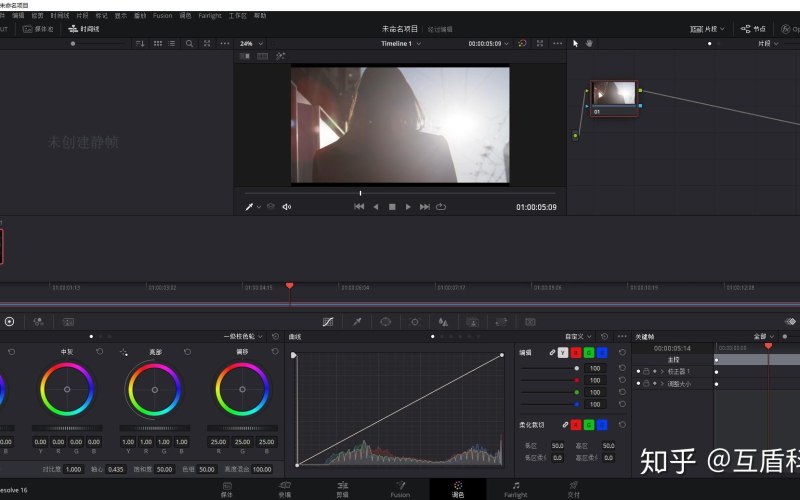800x500 pixels.
Task: Open the Tracker palette icon
Action: (x=415, y=322)
